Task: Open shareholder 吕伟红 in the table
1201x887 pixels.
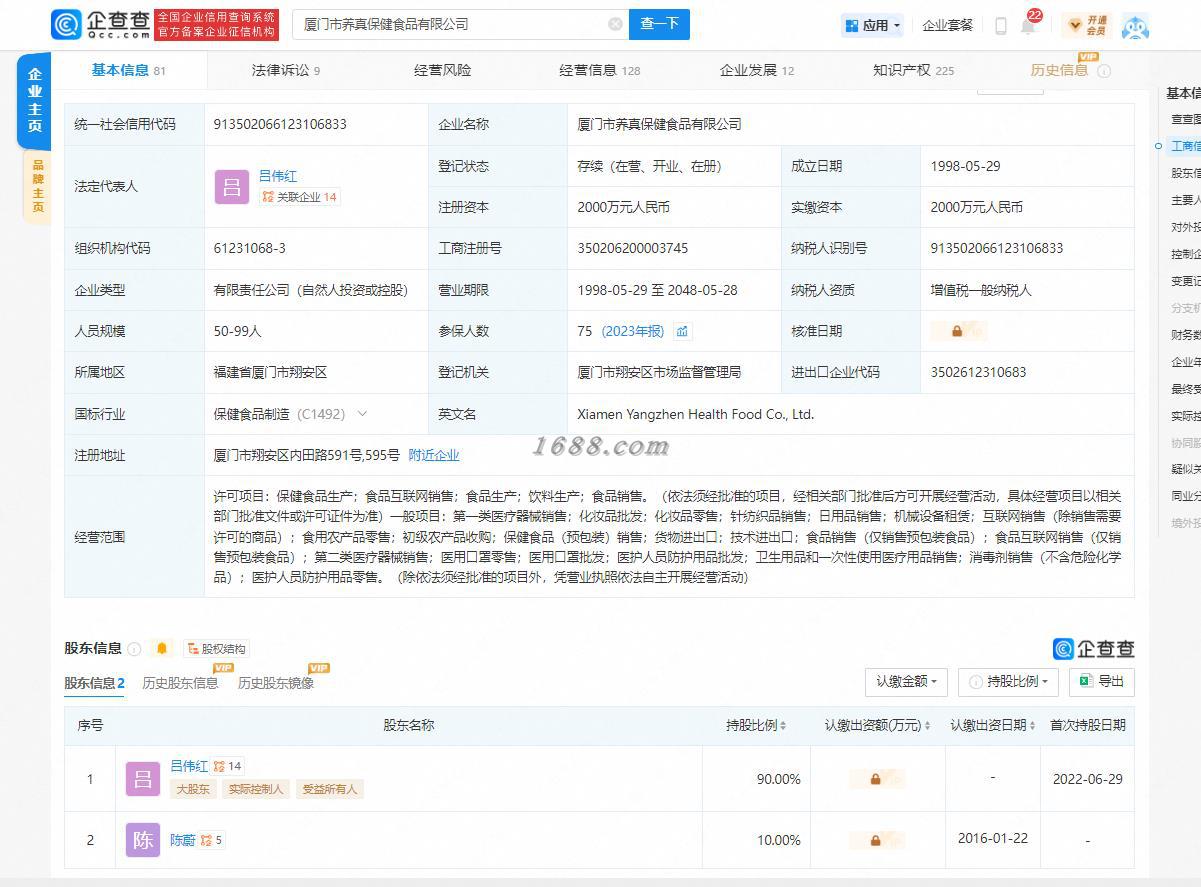Action: [x=189, y=766]
